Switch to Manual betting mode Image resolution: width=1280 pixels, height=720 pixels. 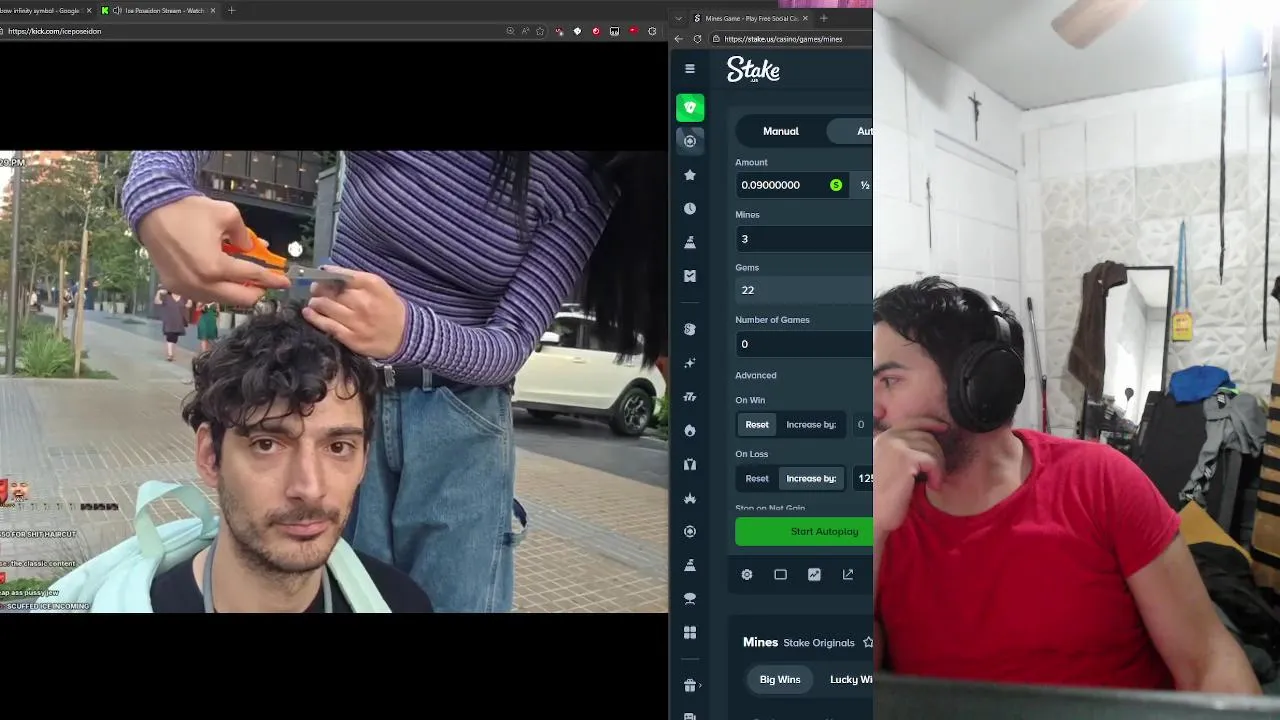[781, 131]
